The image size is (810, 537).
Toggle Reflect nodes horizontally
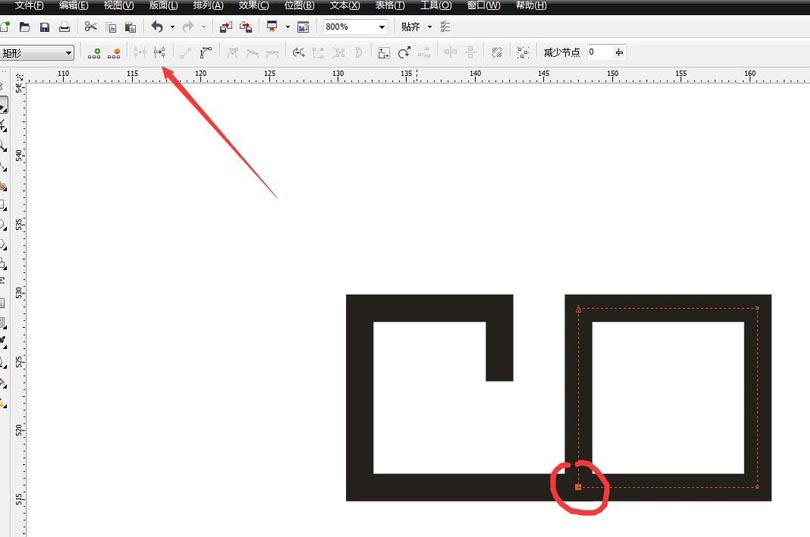pyautogui.click(x=450, y=52)
